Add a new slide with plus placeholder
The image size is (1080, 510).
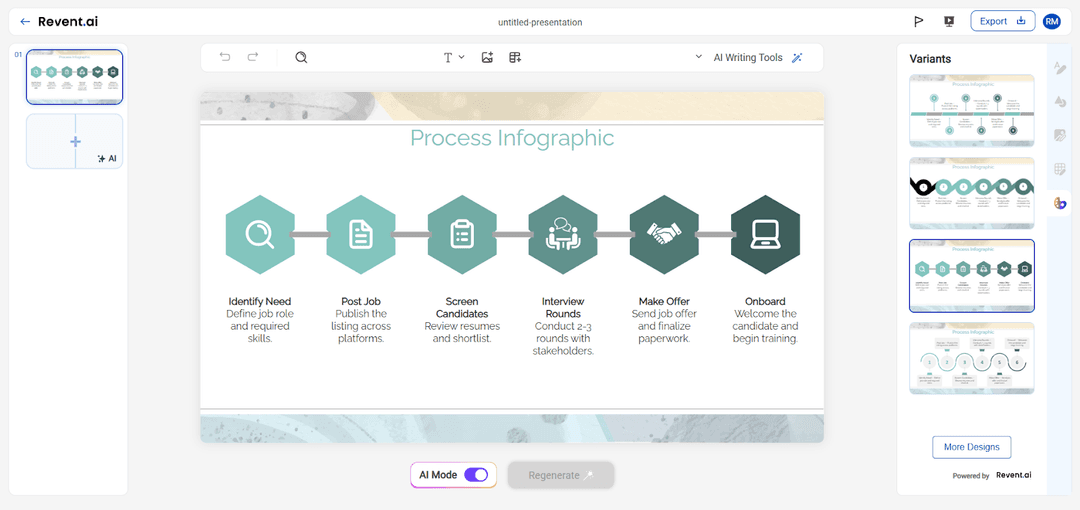click(75, 141)
